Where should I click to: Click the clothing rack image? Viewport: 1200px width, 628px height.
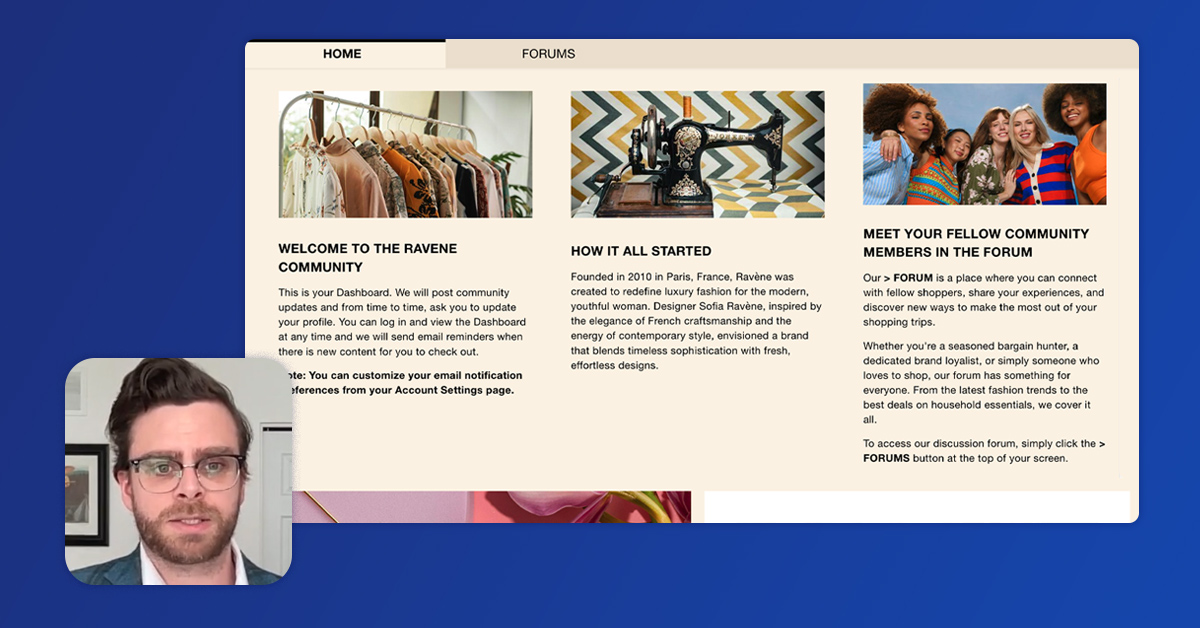click(405, 155)
